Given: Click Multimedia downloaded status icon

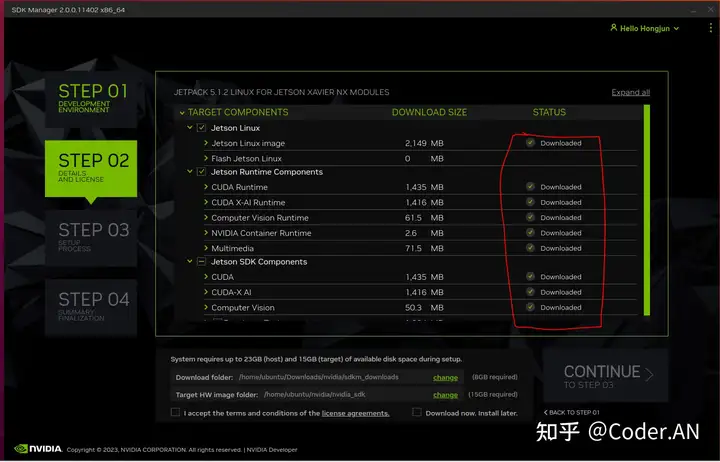Looking at the screenshot, I should coord(530,248).
